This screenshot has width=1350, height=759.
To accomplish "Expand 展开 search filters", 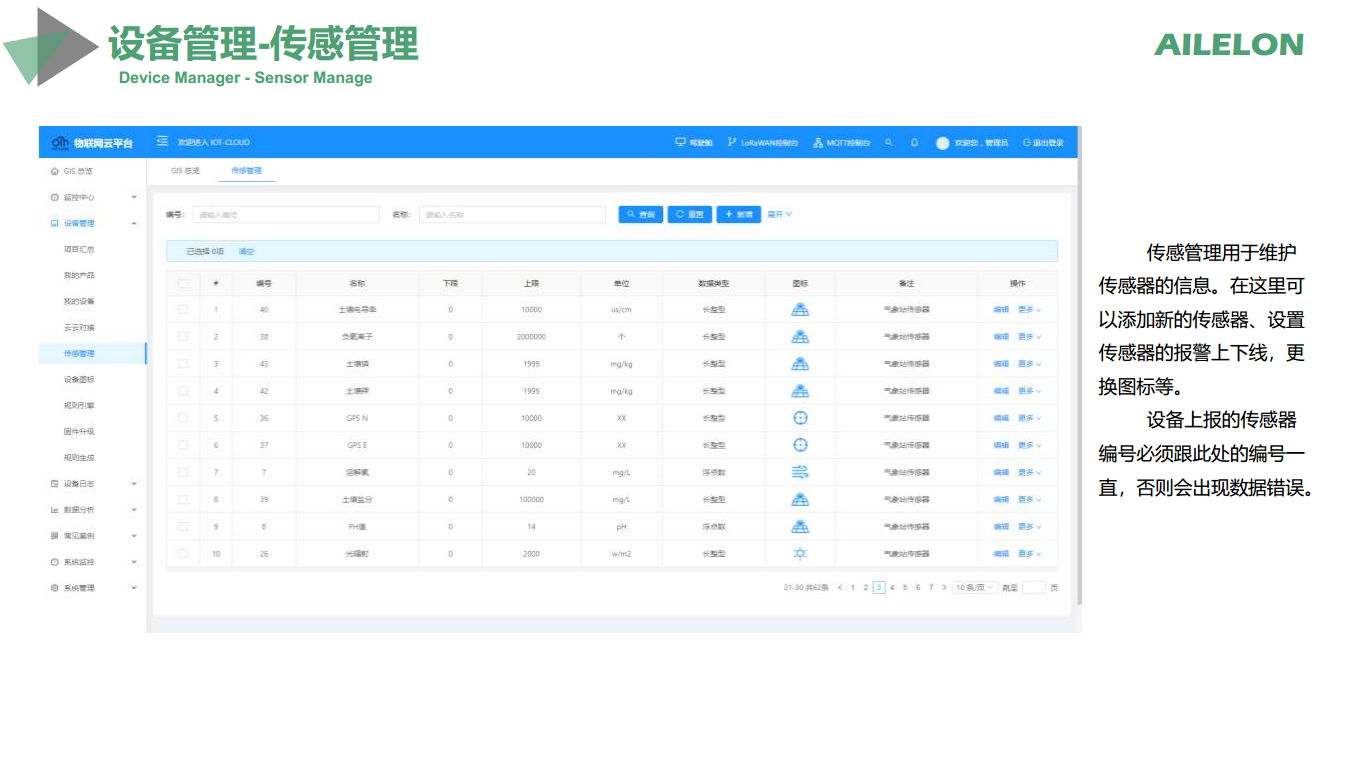I will pos(780,214).
